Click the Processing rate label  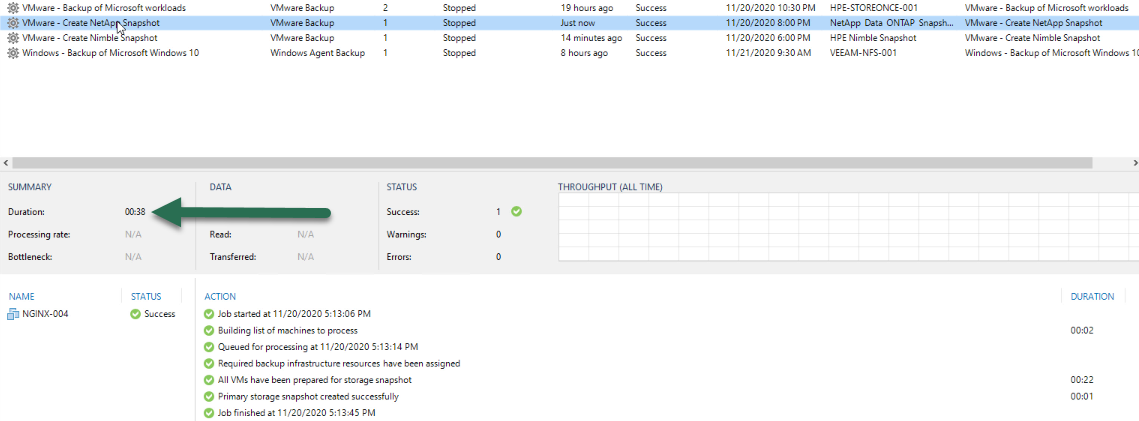[39, 234]
